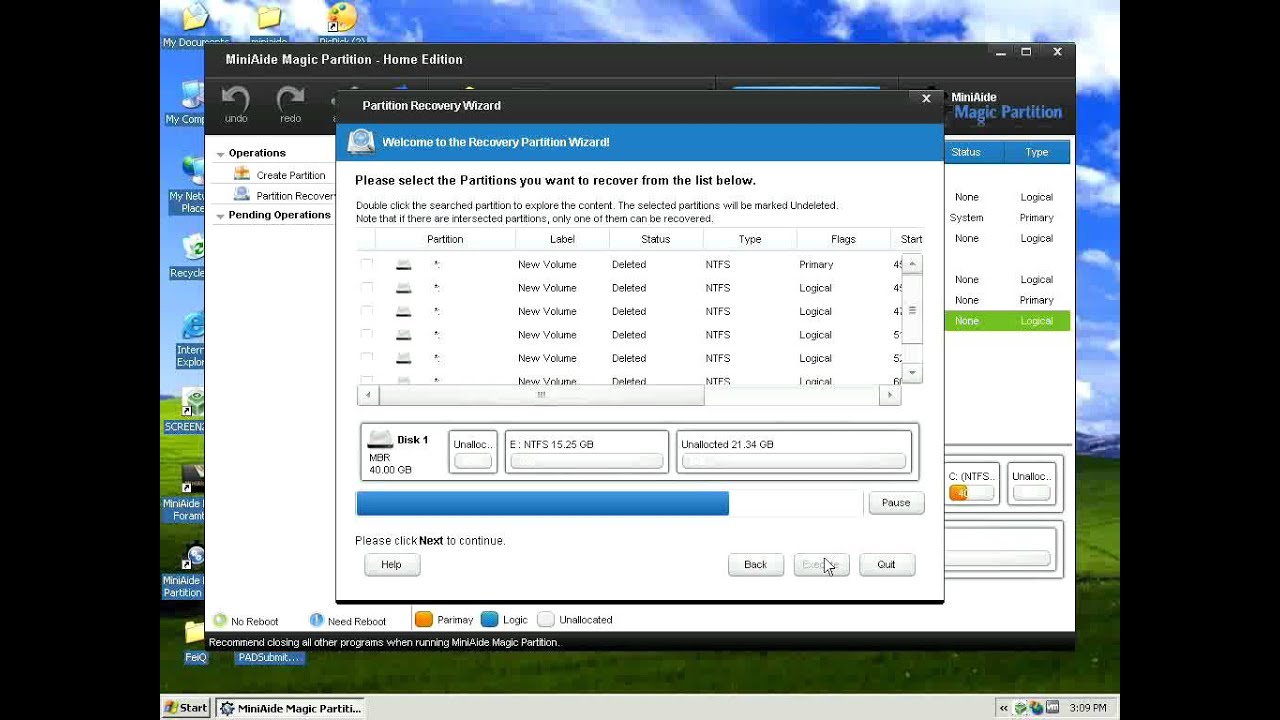This screenshot has height=720, width=1280.
Task: Sort by the Status column header in wizard
Action: point(656,239)
